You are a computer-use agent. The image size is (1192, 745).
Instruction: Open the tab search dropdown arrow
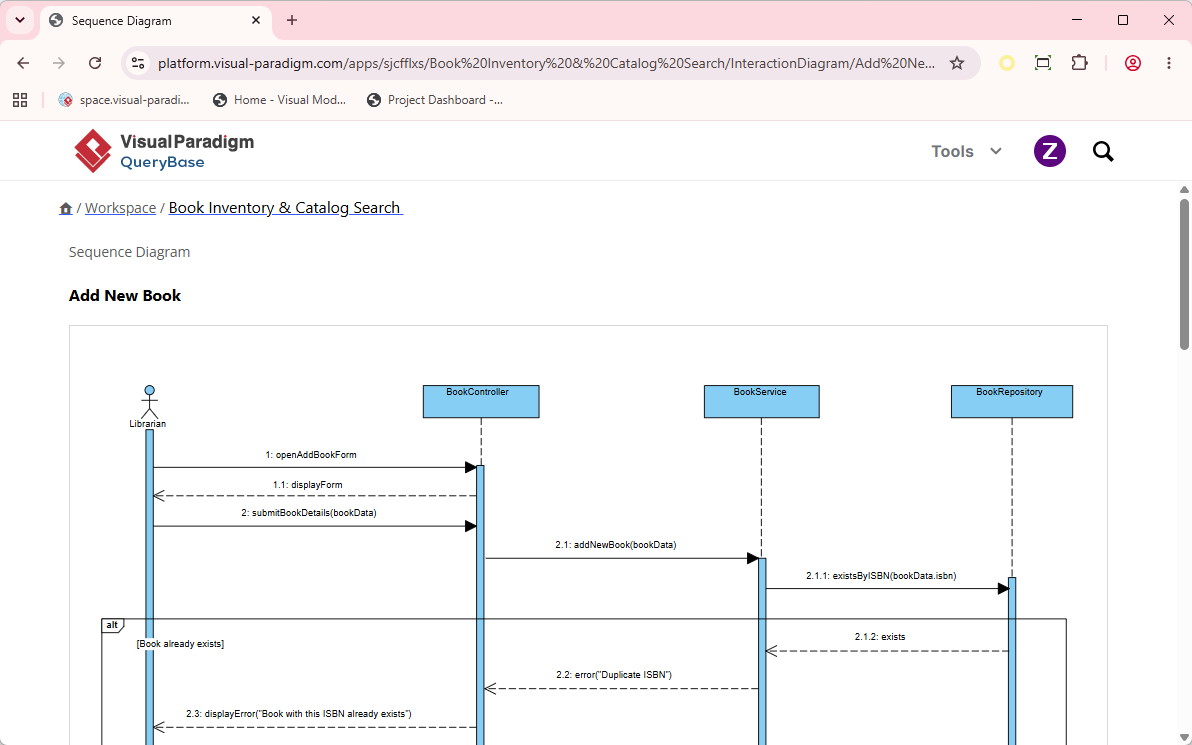20,21
